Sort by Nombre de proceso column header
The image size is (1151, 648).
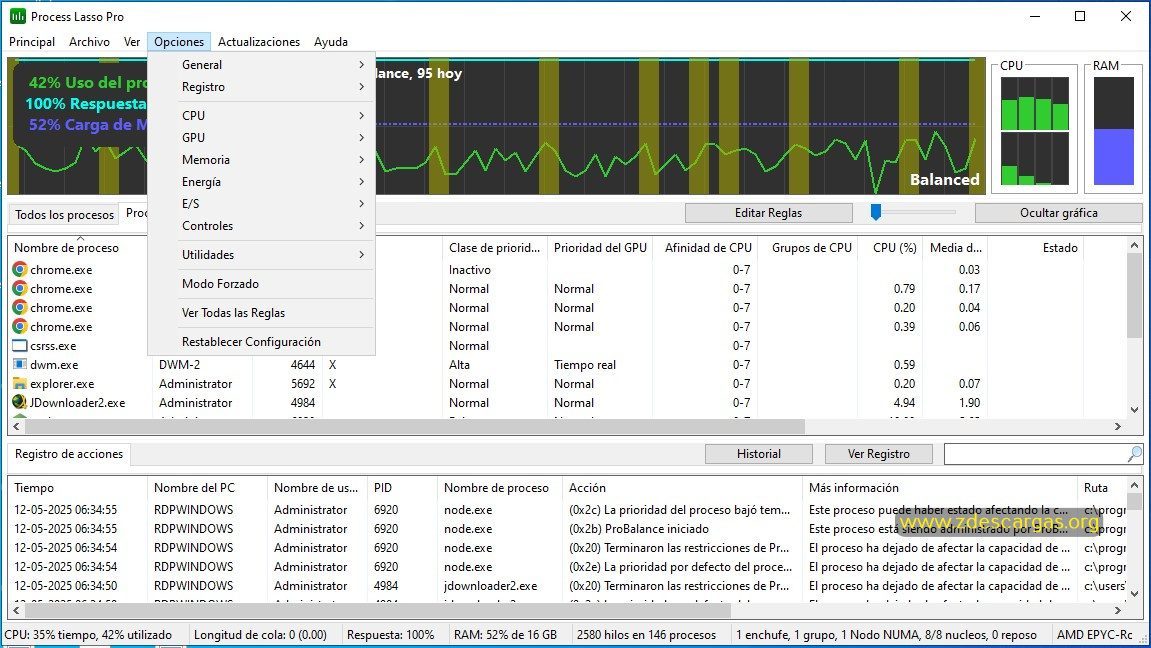(66, 248)
